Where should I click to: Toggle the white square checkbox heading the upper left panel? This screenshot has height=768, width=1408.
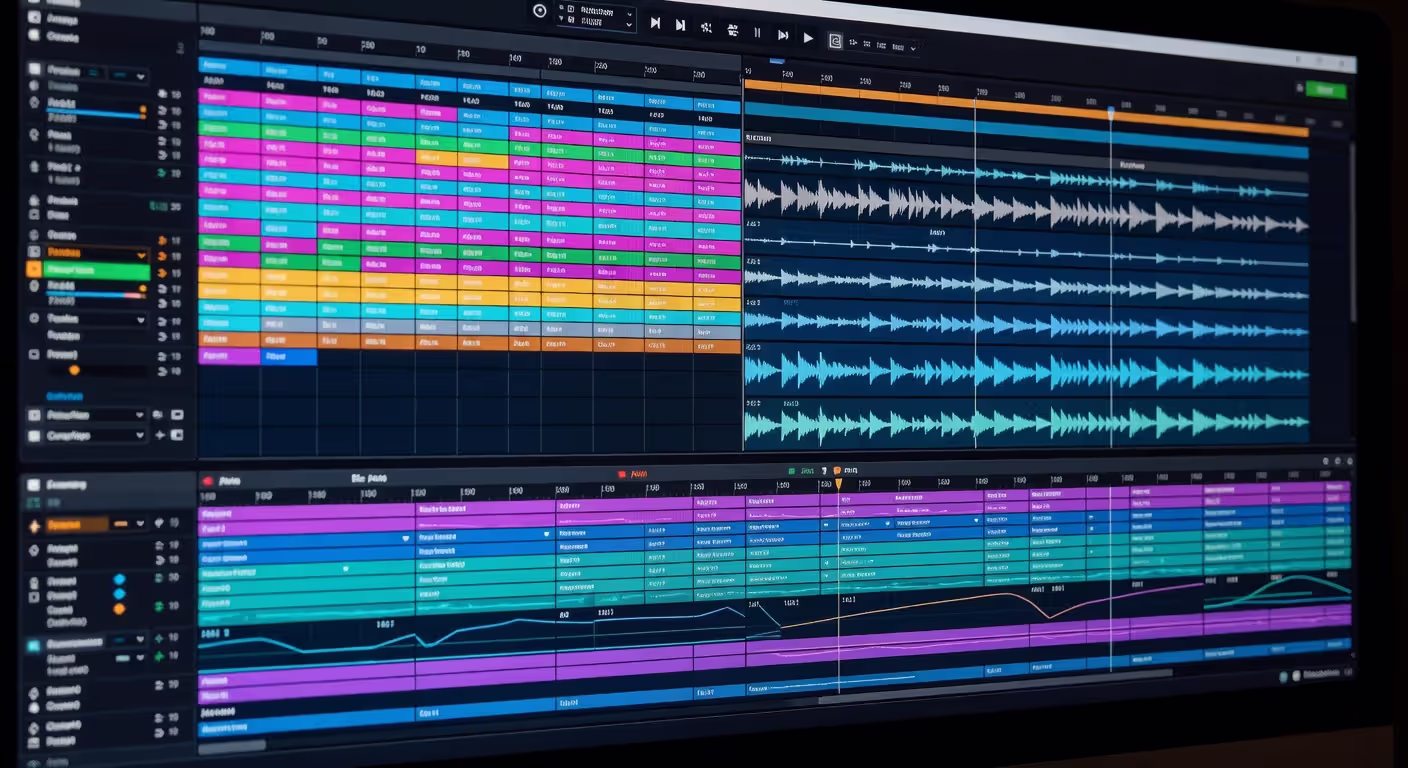coord(33,69)
